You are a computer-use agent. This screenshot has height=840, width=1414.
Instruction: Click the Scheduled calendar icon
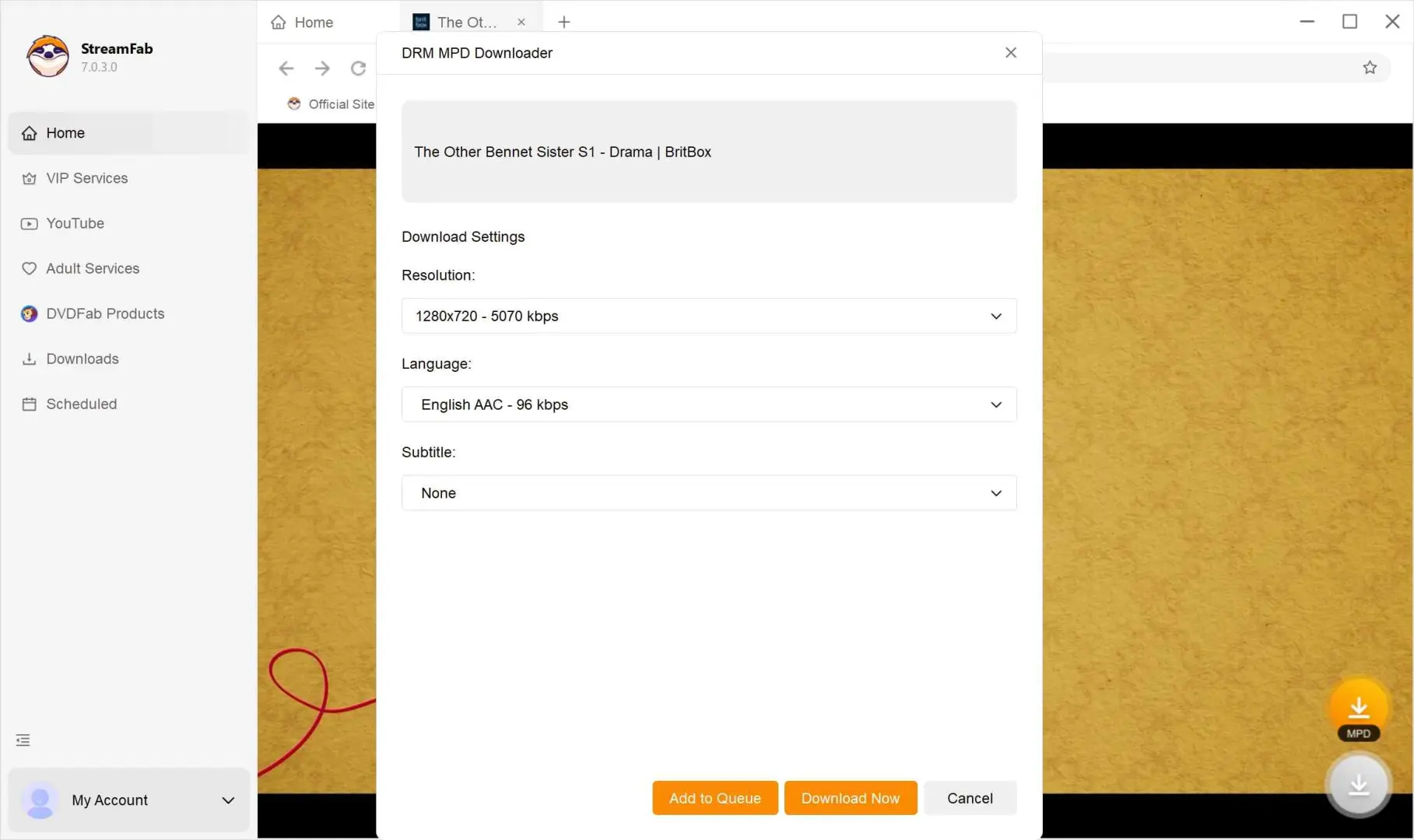29,404
